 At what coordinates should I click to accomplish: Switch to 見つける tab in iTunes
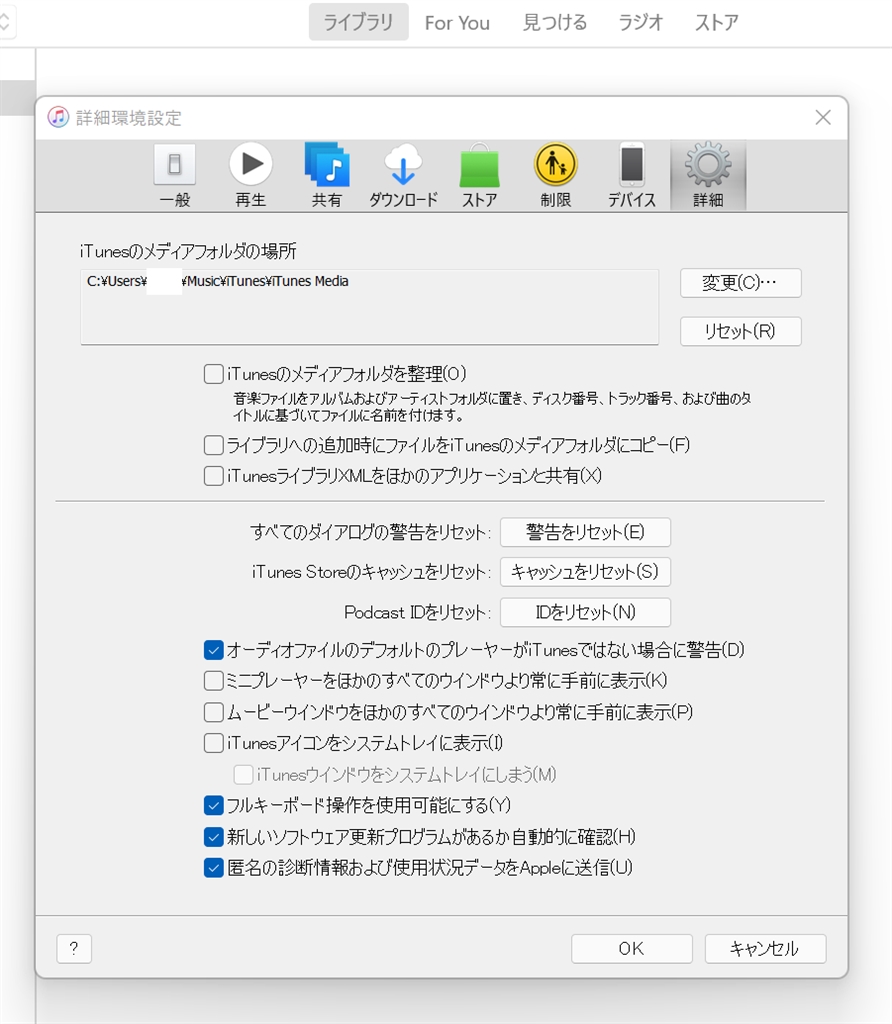pyautogui.click(x=555, y=23)
